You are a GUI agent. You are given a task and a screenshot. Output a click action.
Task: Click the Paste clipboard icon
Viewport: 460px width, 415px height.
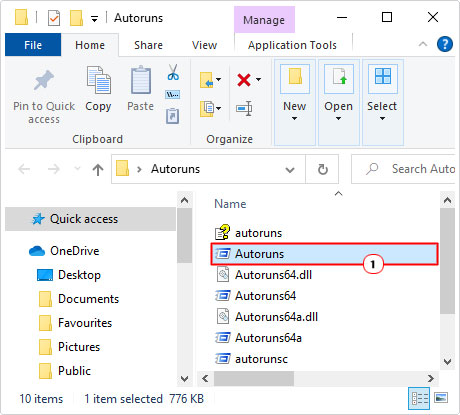pyautogui.click(x=141, y=80)
